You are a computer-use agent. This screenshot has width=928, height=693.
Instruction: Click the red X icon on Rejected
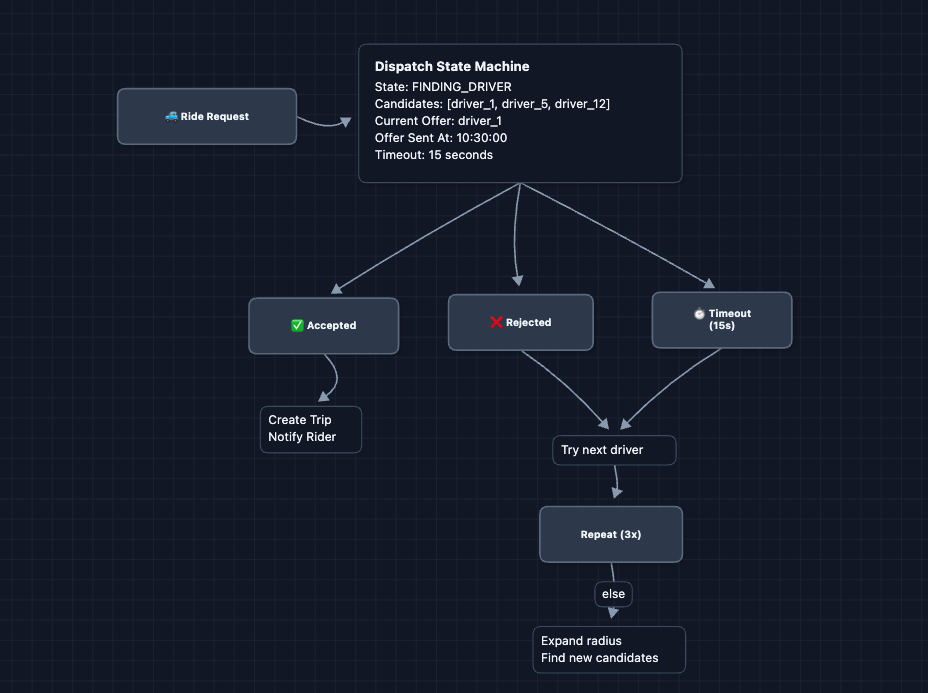pos(496,323)
